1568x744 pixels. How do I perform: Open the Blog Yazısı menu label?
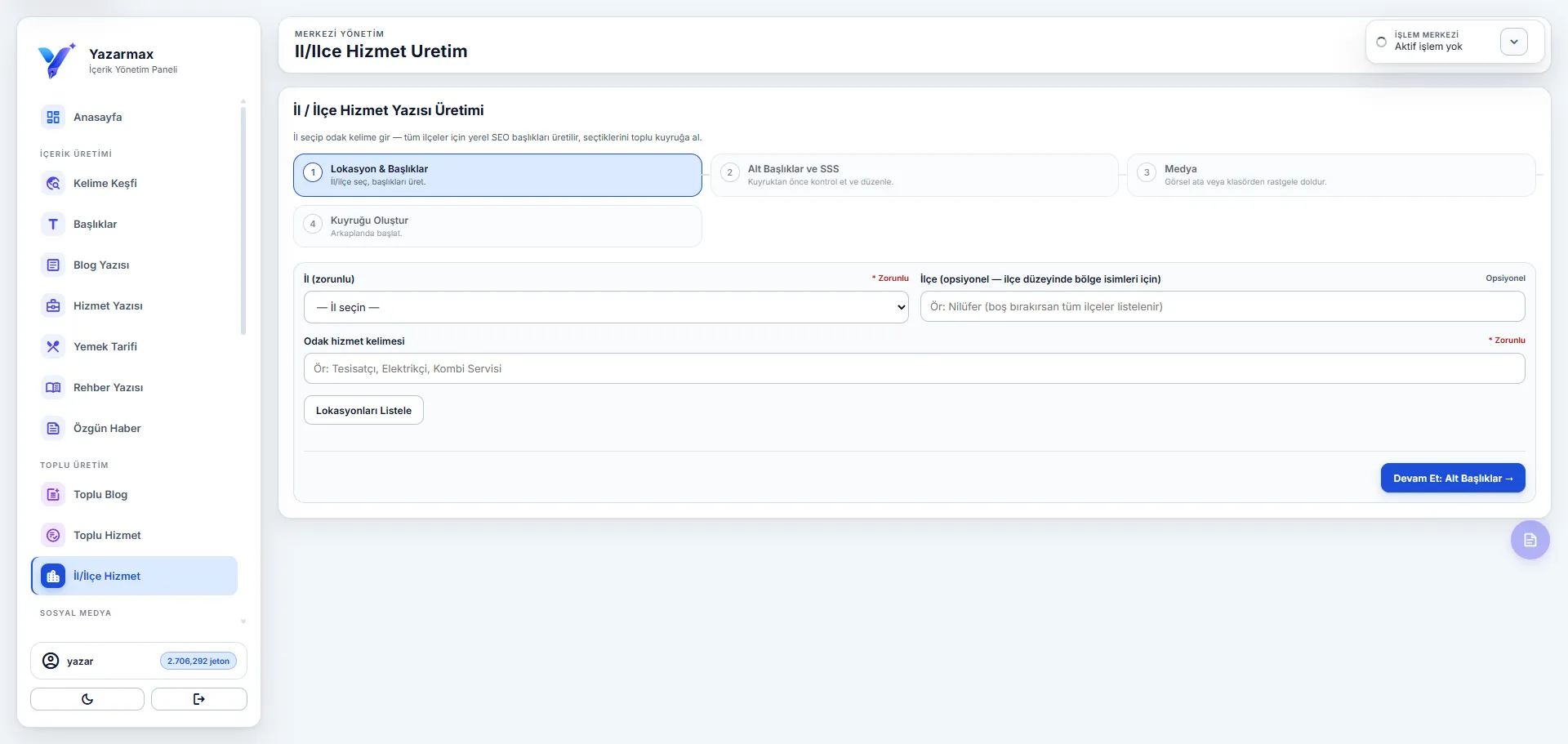coord(101,265)
